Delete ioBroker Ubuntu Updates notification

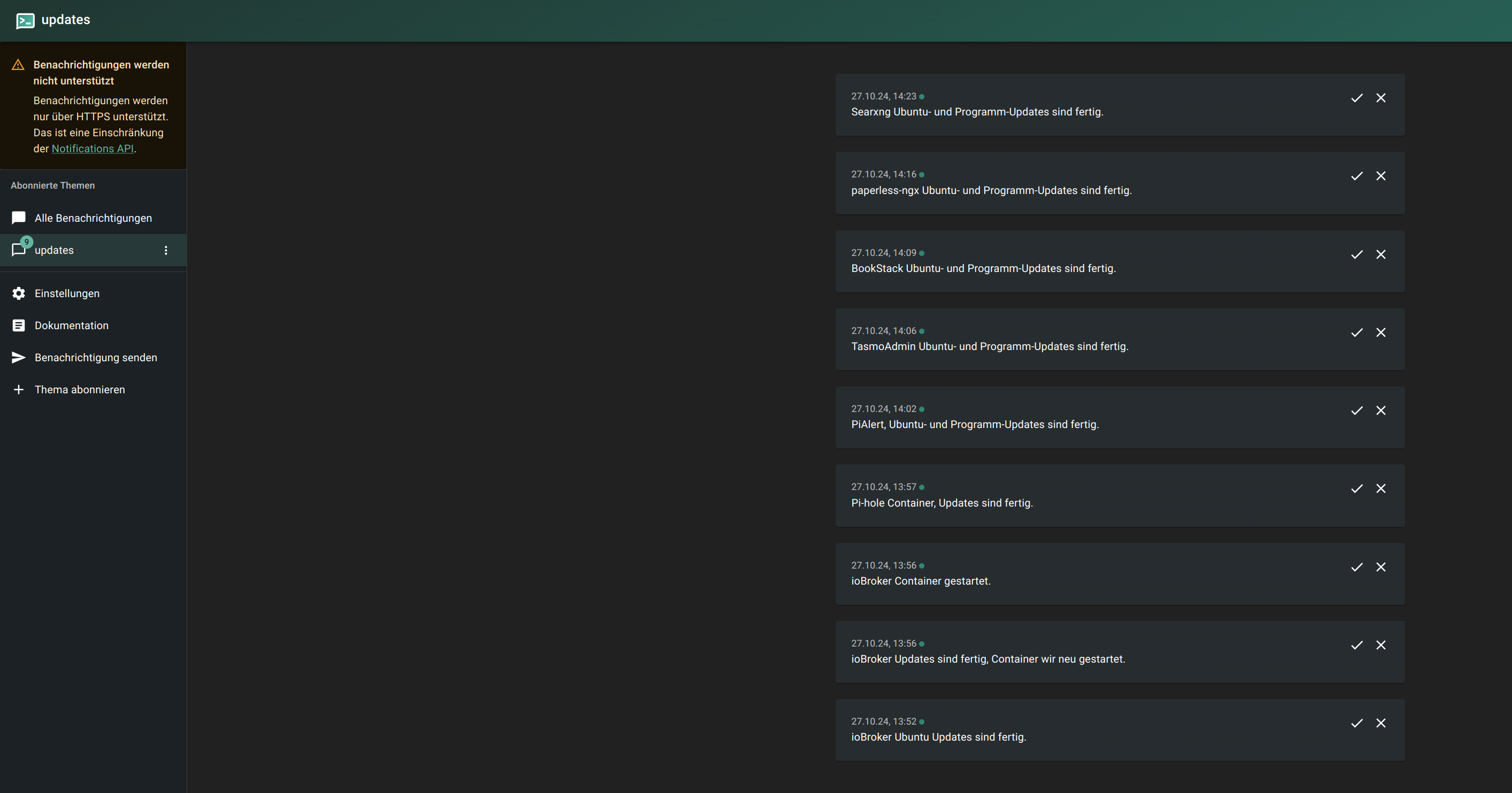[x=1380, y=723]
